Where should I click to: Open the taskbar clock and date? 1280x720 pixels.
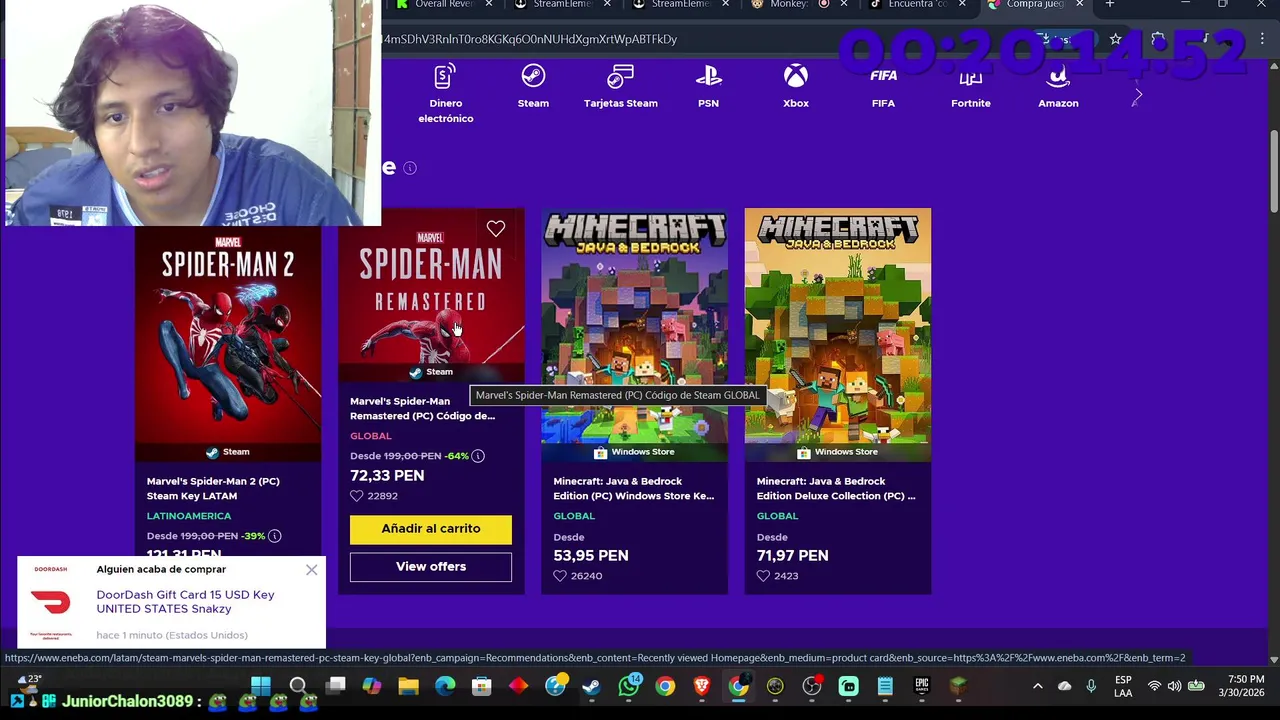pos(1241,686)
